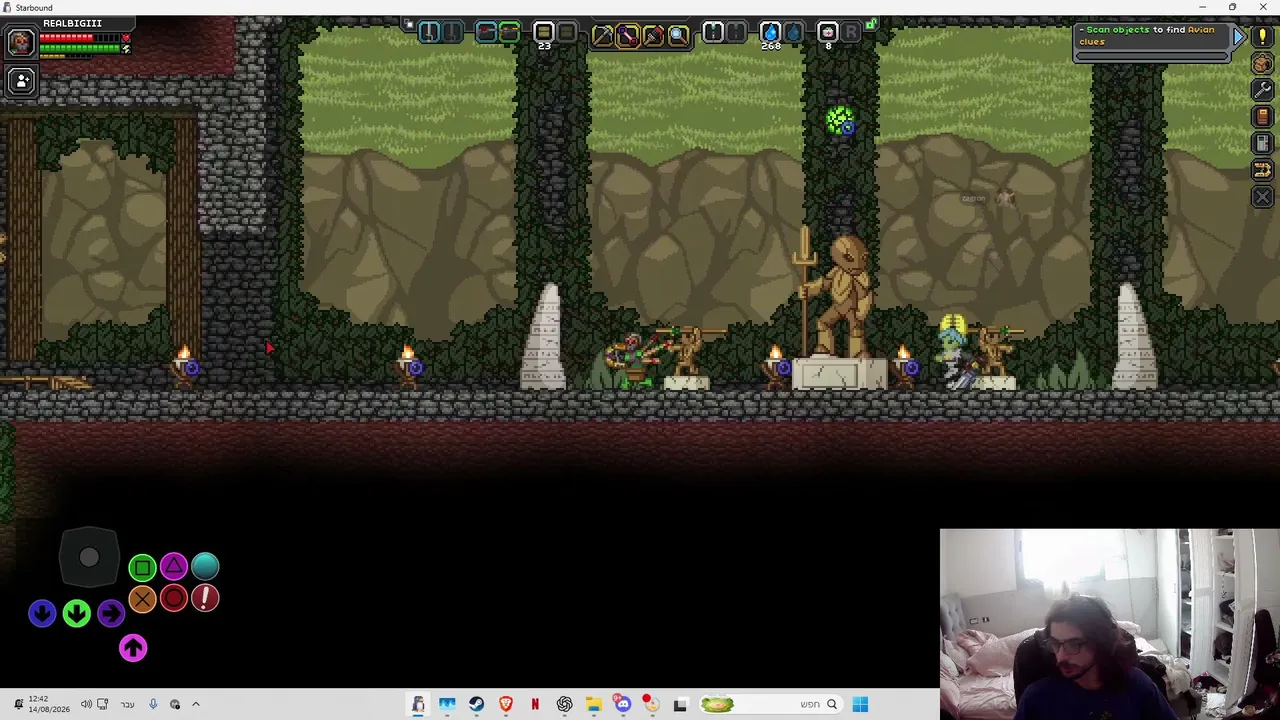
Task: Switch to the Starbound penguin taskbar icon
Action: point(418,705)
